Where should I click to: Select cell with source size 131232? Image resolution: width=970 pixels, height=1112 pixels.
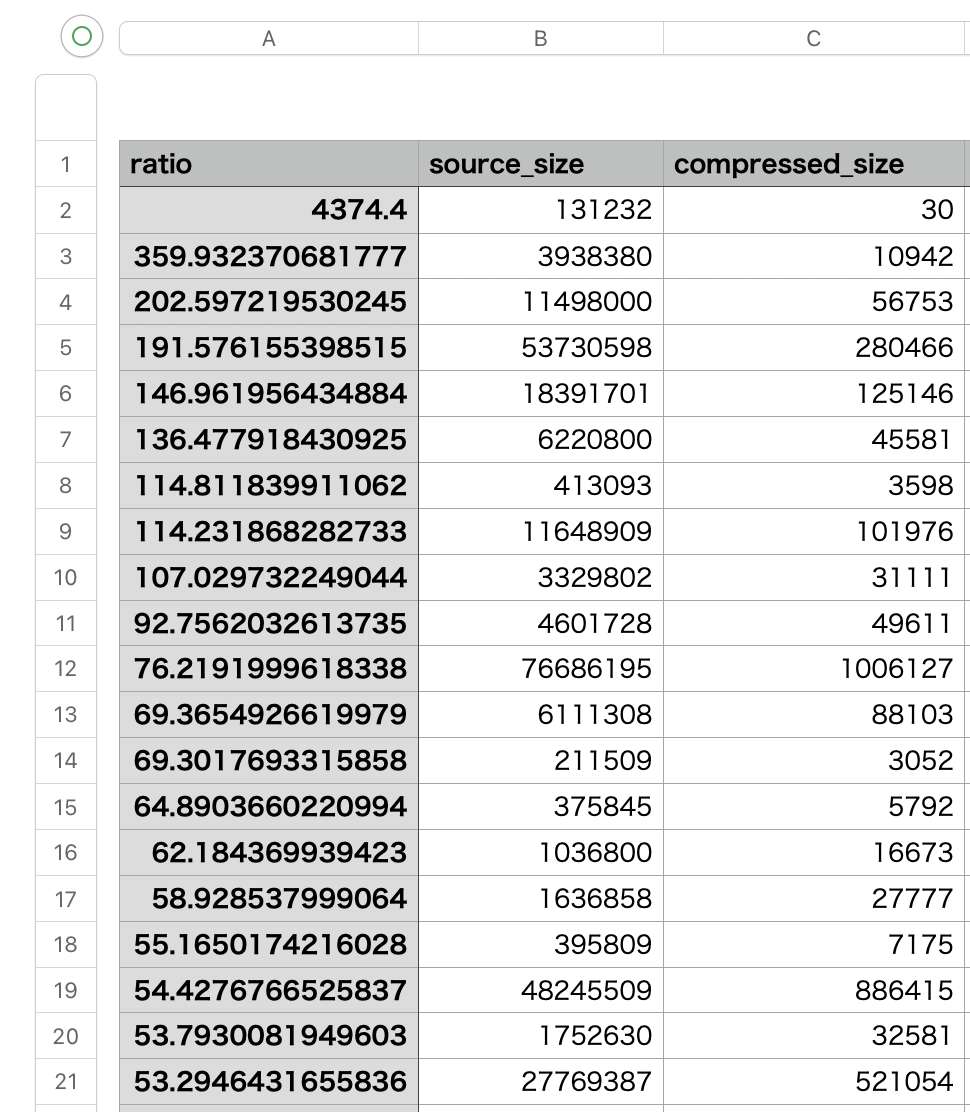[x=541, y=210]
